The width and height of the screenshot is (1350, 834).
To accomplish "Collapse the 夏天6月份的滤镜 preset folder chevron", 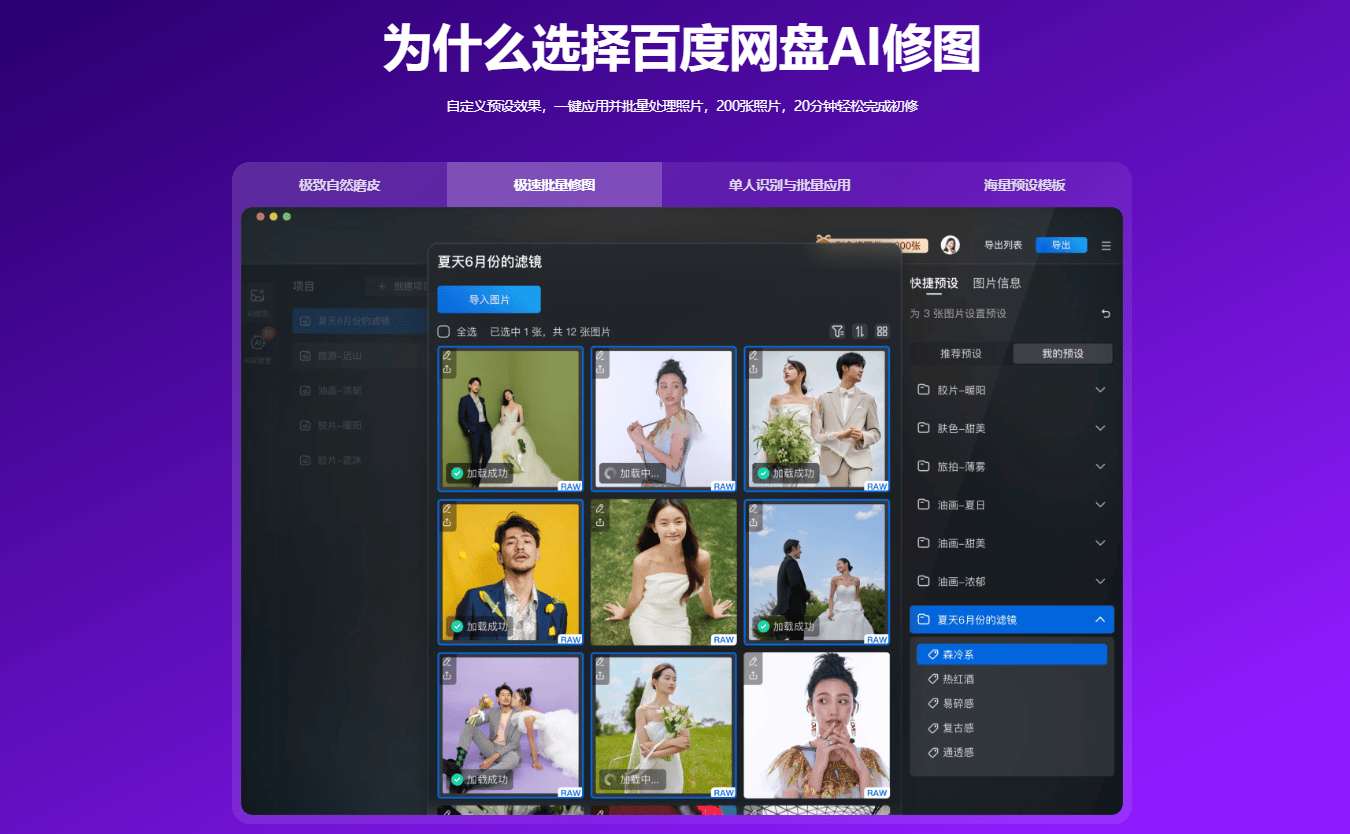I will point(1100,620).
